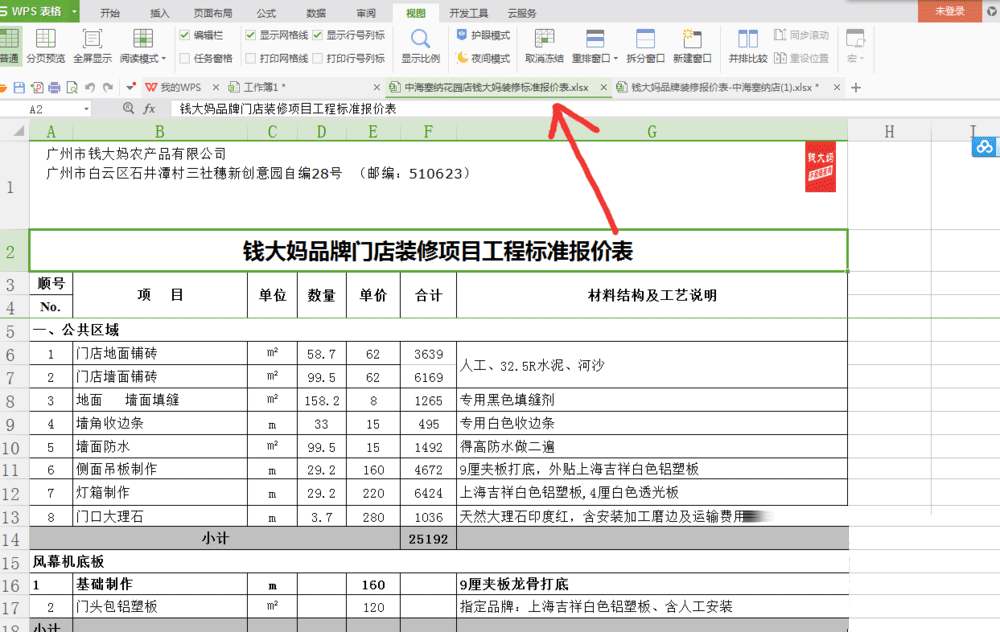Add a new document tab with plus
The width and height of the screenshot is (1000, 632).
[856, 87]
